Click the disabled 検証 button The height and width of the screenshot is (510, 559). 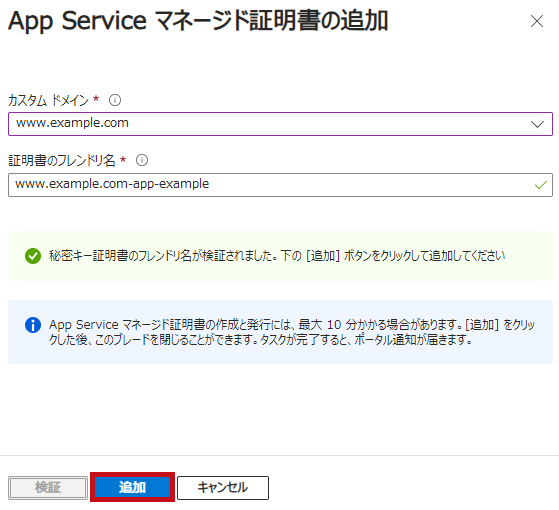(48, 488)
